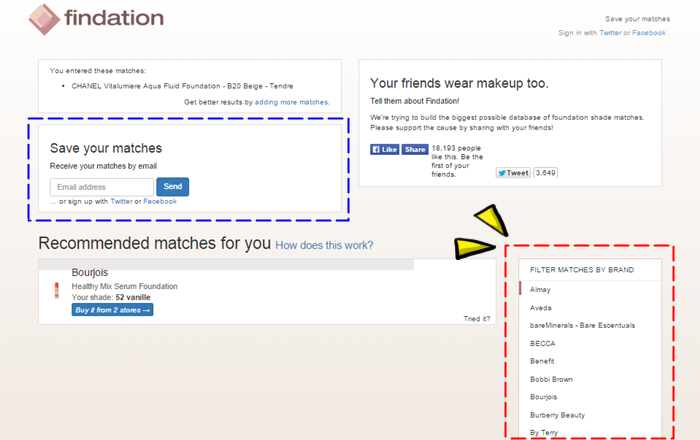Click the Facebook Share button
This screenshot has width=700, height=440.
[415, 149]
